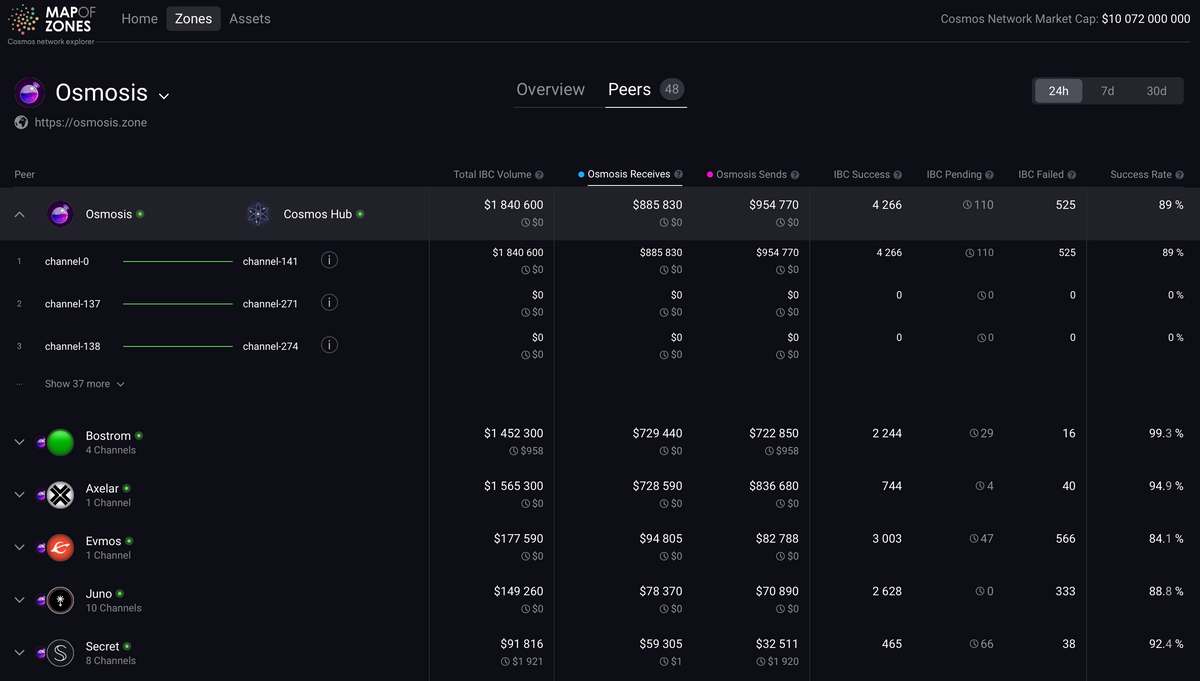This screenshot has height=681, width=1200.
Task: Sort by Osmosis Sends column
Action: [x=752, y=175]
